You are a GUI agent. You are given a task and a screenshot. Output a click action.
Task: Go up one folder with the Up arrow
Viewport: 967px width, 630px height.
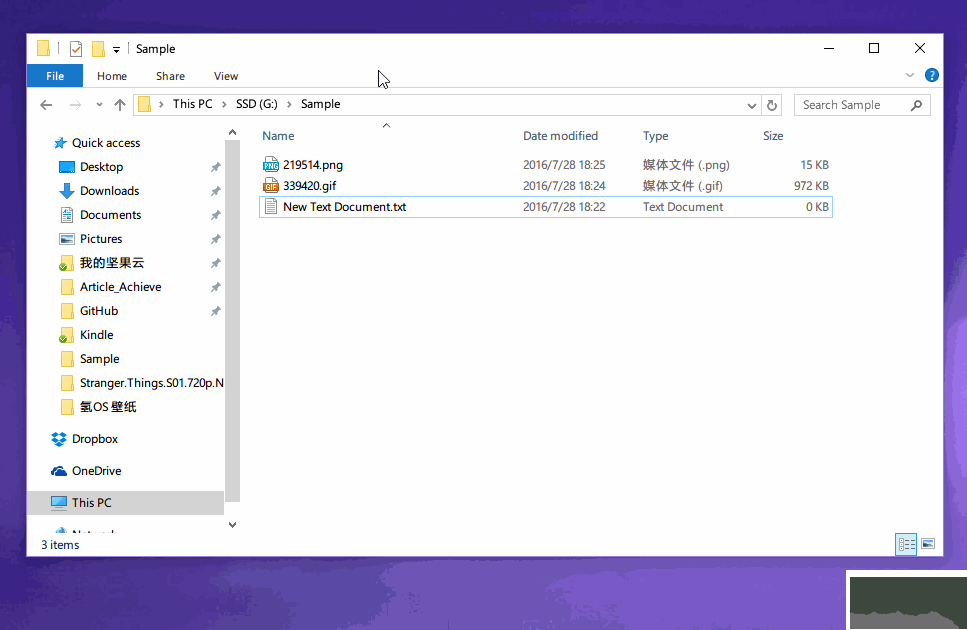pos(120,105)
